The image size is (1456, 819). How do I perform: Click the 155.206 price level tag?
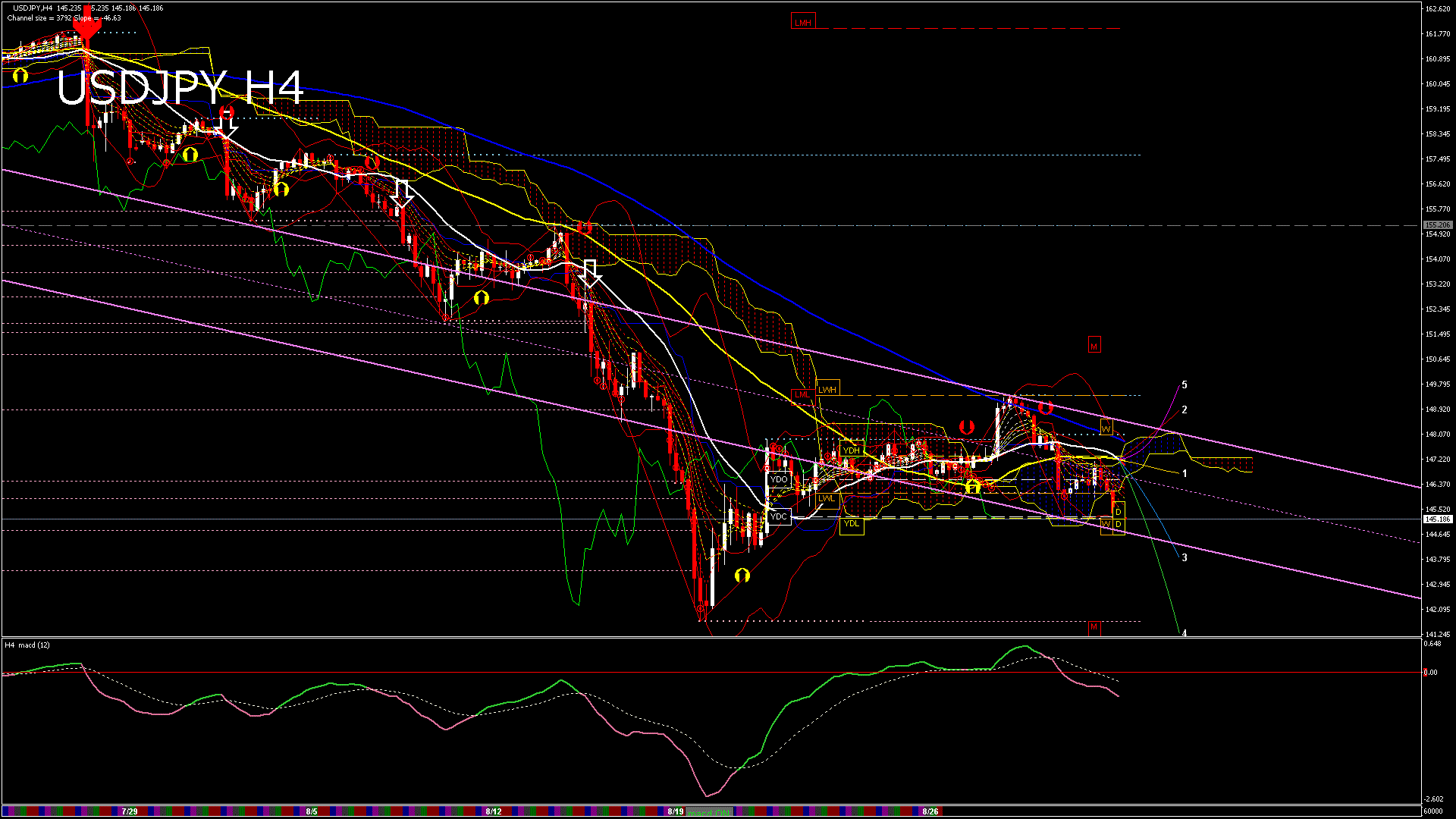[1437, 225]
